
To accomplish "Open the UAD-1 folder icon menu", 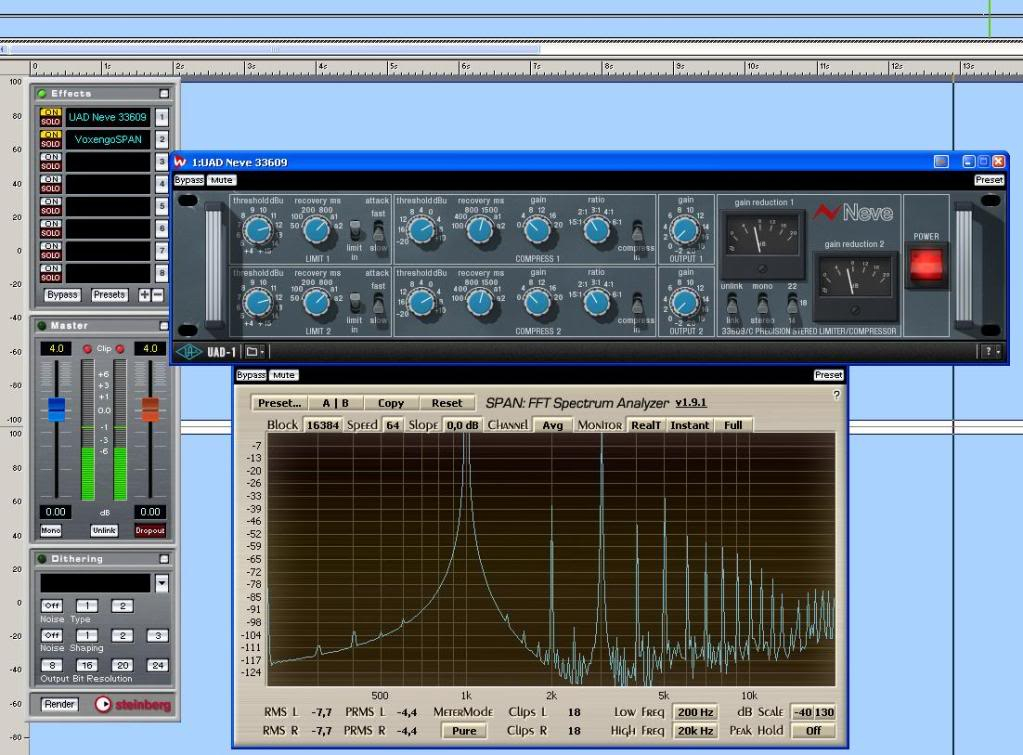I will tap(253, 352).
